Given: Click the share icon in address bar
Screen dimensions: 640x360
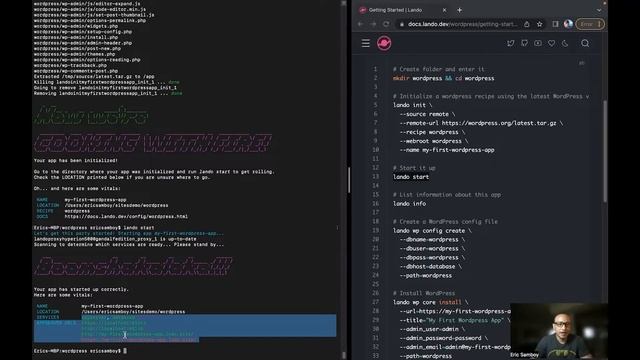Looking at the screenshot, I should [x=527, y=24].
